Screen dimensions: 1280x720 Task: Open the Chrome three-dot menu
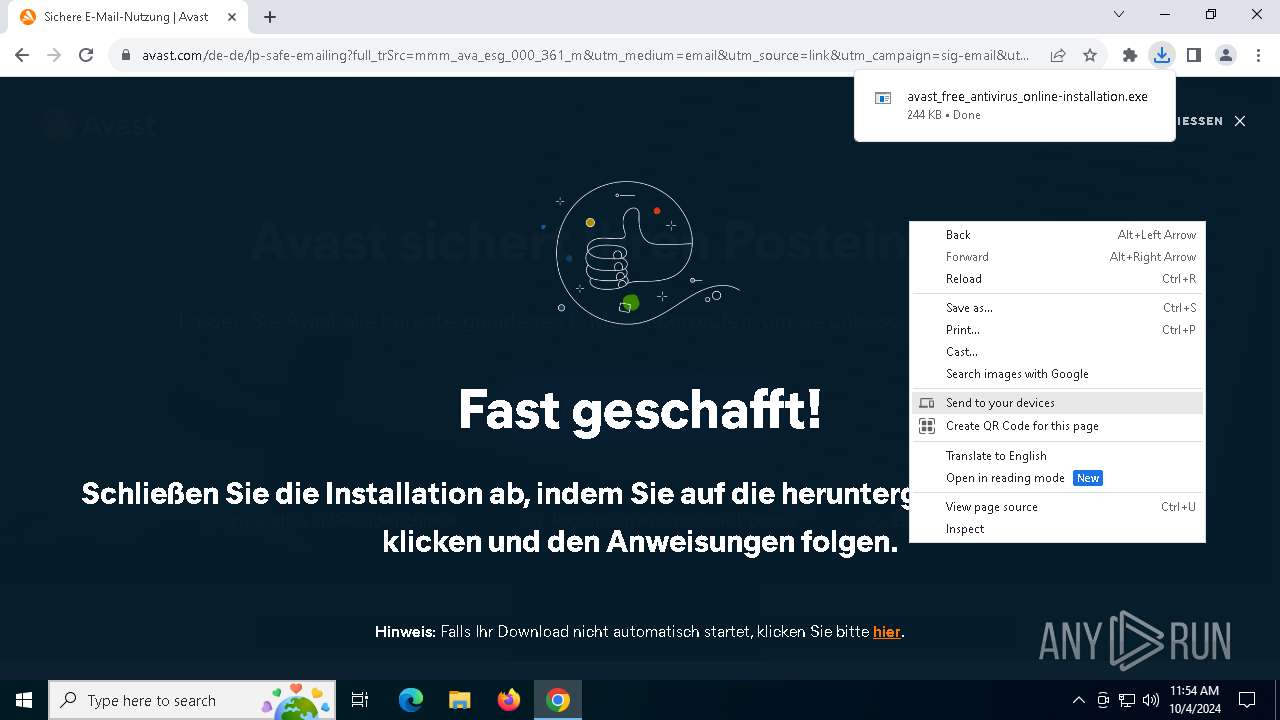click(1257, 56)
